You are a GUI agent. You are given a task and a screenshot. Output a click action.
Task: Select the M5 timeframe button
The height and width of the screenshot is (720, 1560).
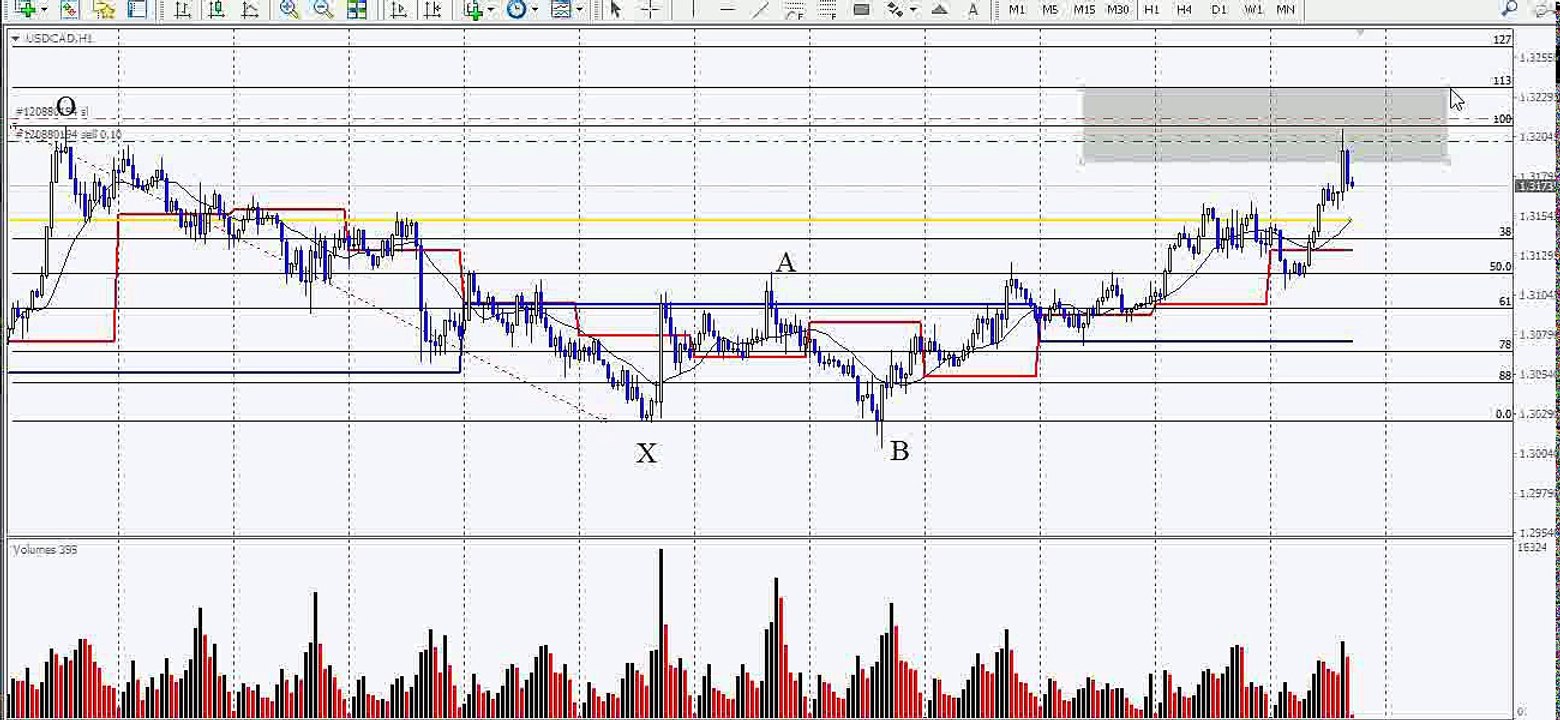click(1050, 9)
